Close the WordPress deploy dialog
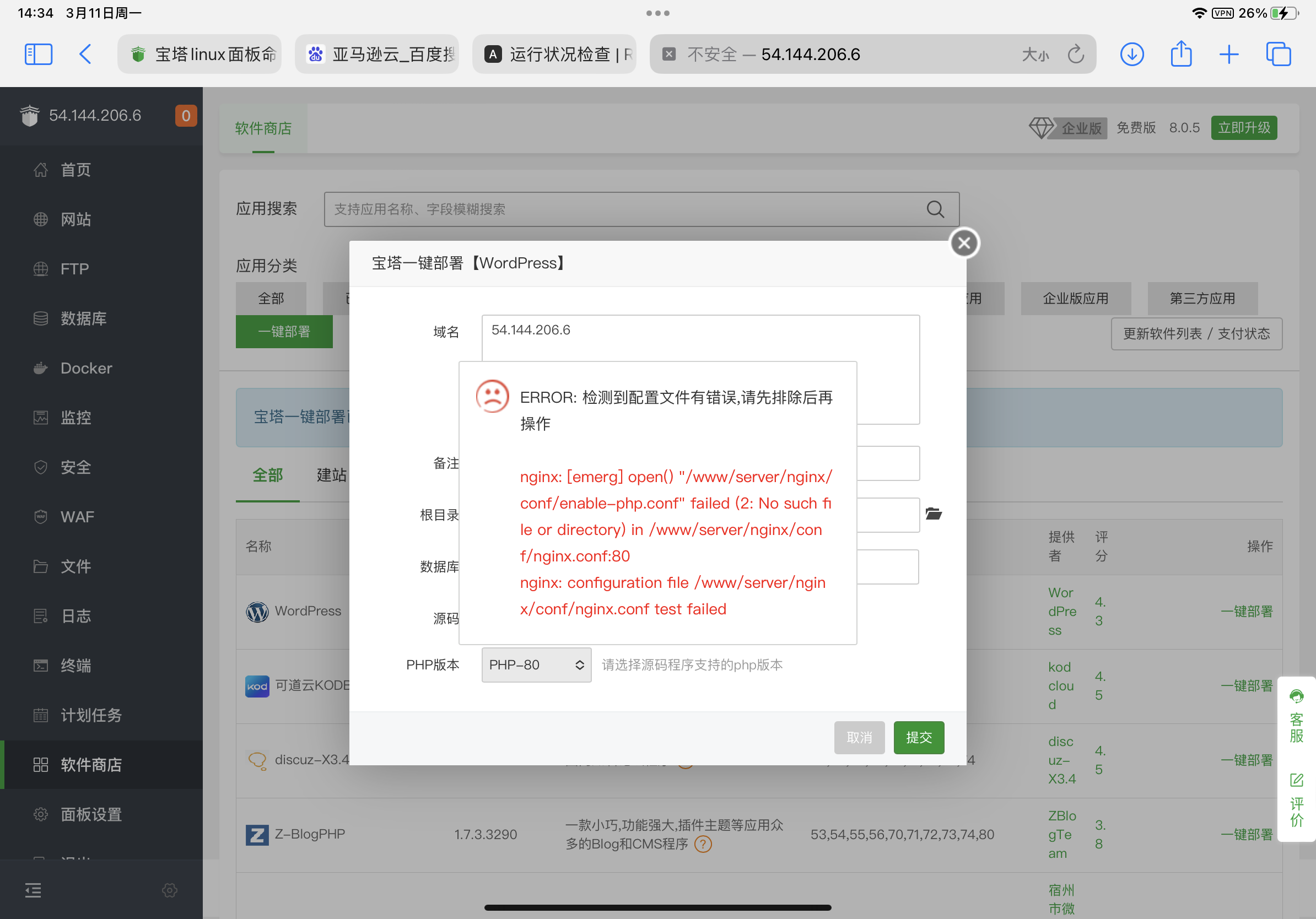Viewport: 1316px width, 919px height. pyautogui.click(x=964, y=243)
